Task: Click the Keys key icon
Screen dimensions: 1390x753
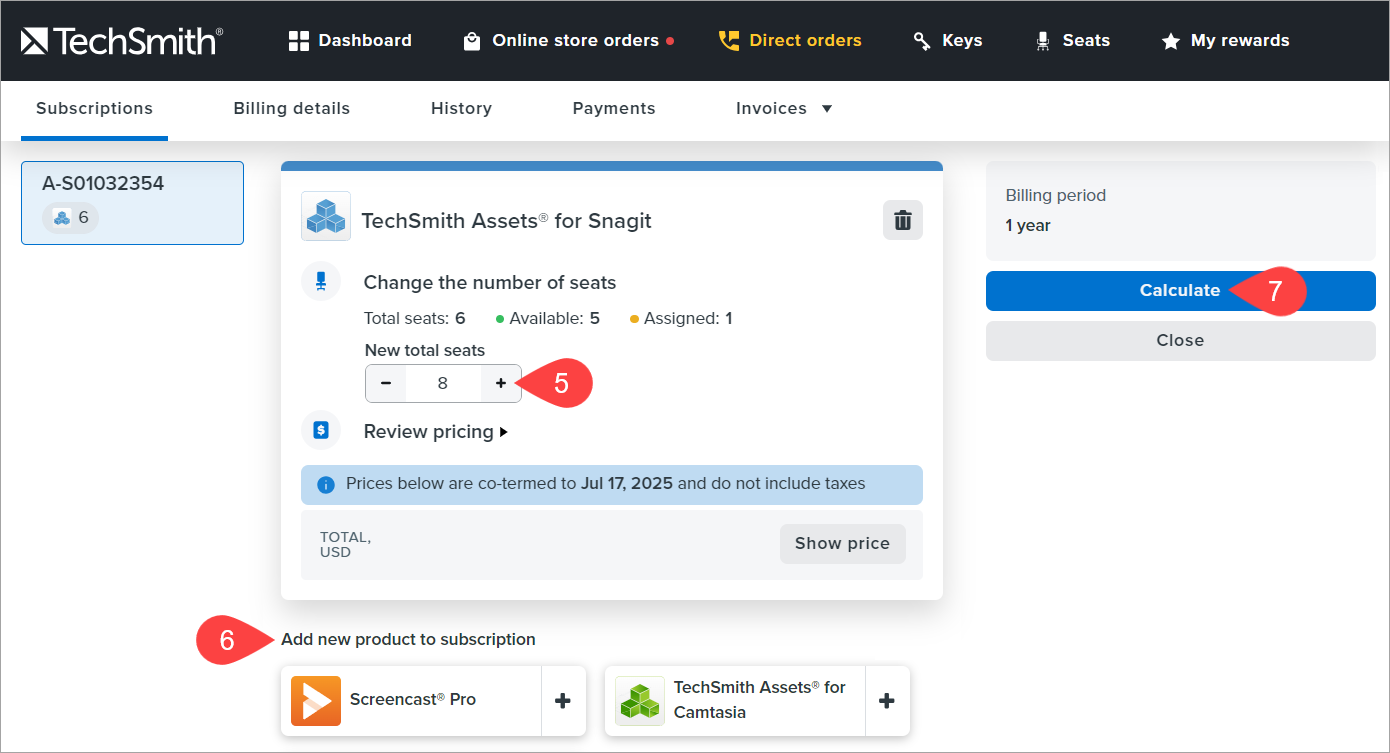Action: click(922, 42)
